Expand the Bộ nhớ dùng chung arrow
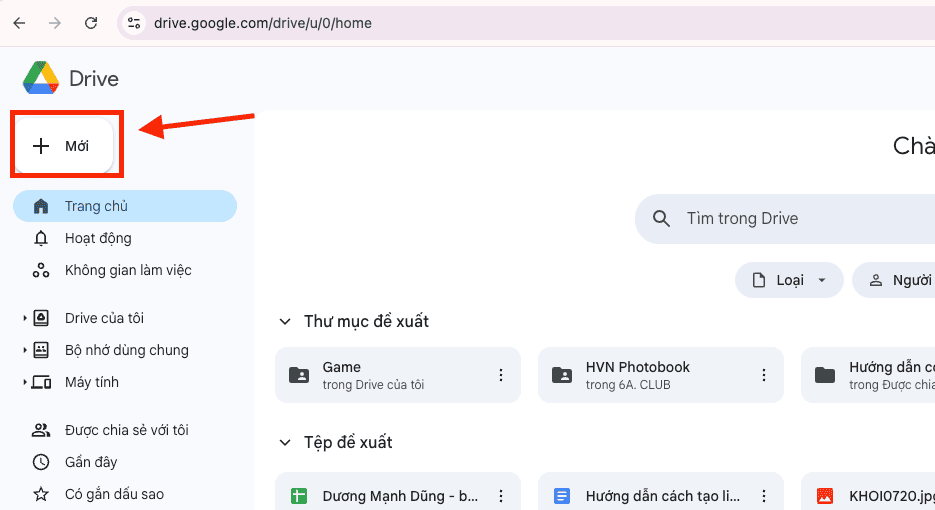The image size is (935, 510). click(24, 350)
